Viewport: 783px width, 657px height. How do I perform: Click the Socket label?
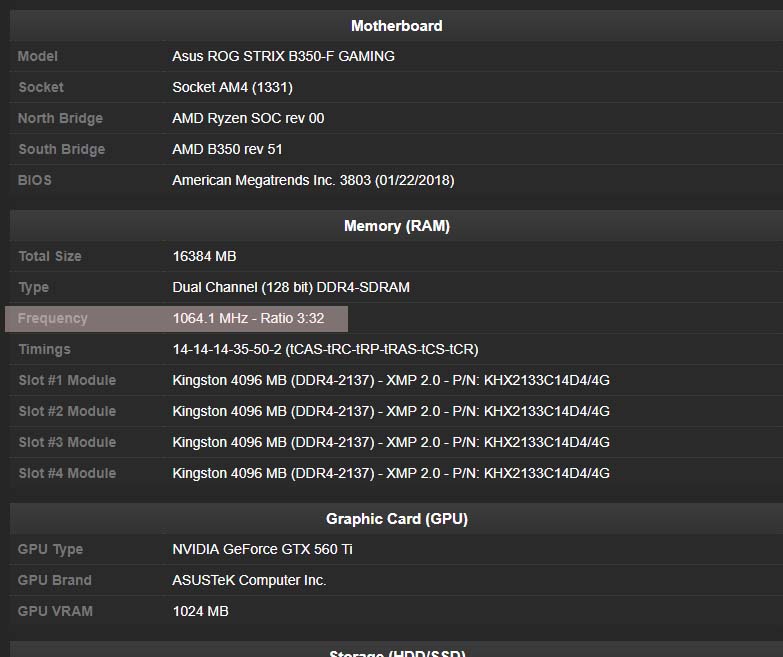[41, 87]
